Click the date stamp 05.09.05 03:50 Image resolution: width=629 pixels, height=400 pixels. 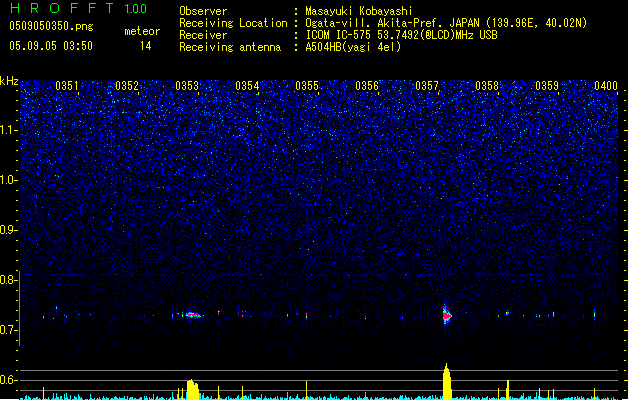pos(51,46)
